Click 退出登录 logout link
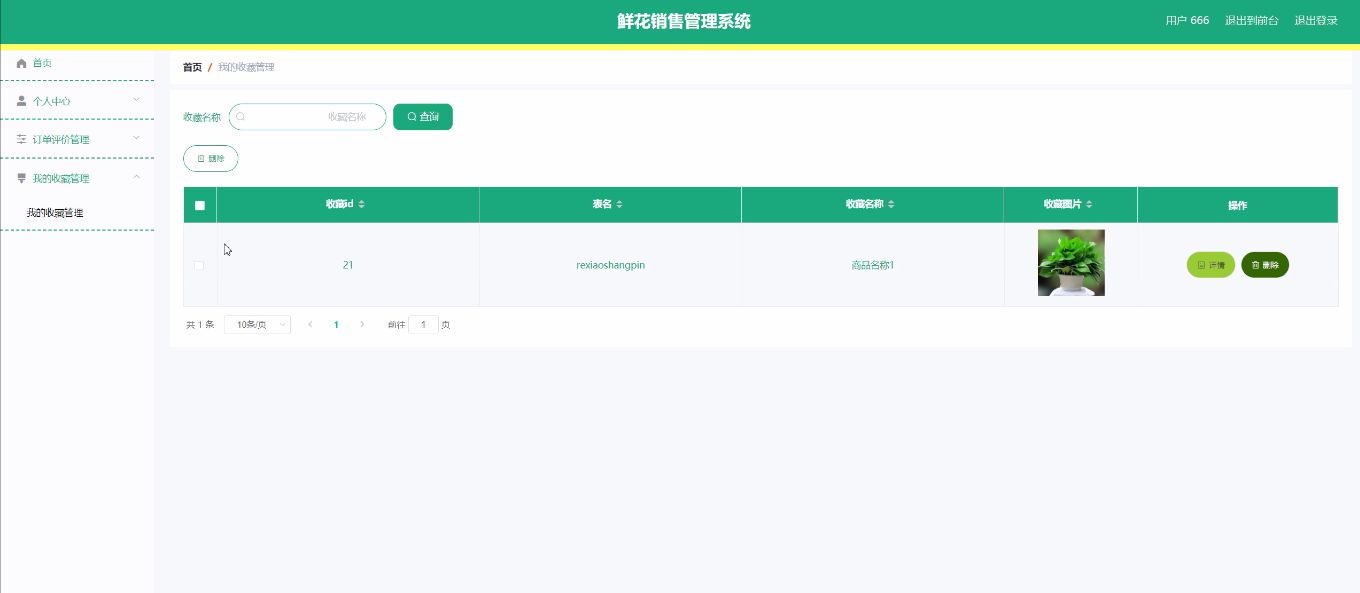The height and width of the screenshot is (593, 1360). pyautogui.click(x=1316, y=20)
